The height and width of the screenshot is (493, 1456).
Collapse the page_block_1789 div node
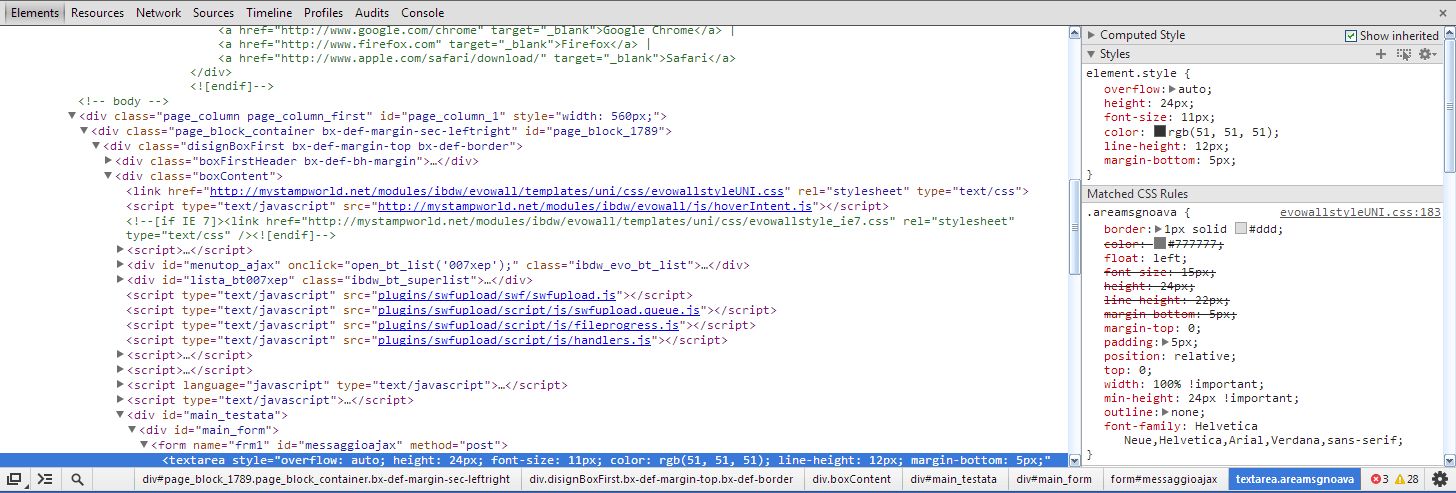tap(85, 131)
